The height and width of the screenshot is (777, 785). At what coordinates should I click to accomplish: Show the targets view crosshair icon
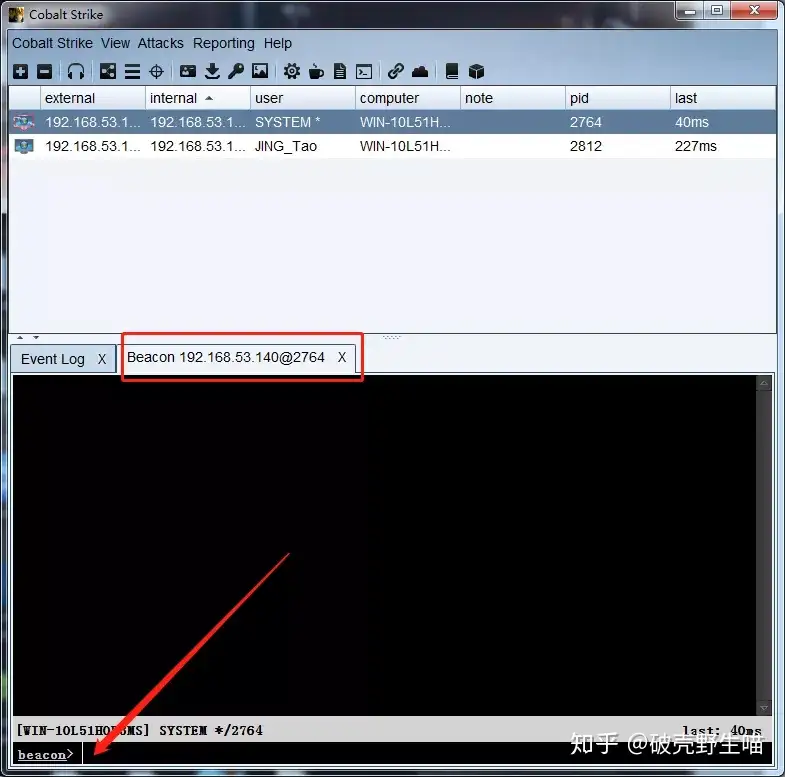point(157,72)
